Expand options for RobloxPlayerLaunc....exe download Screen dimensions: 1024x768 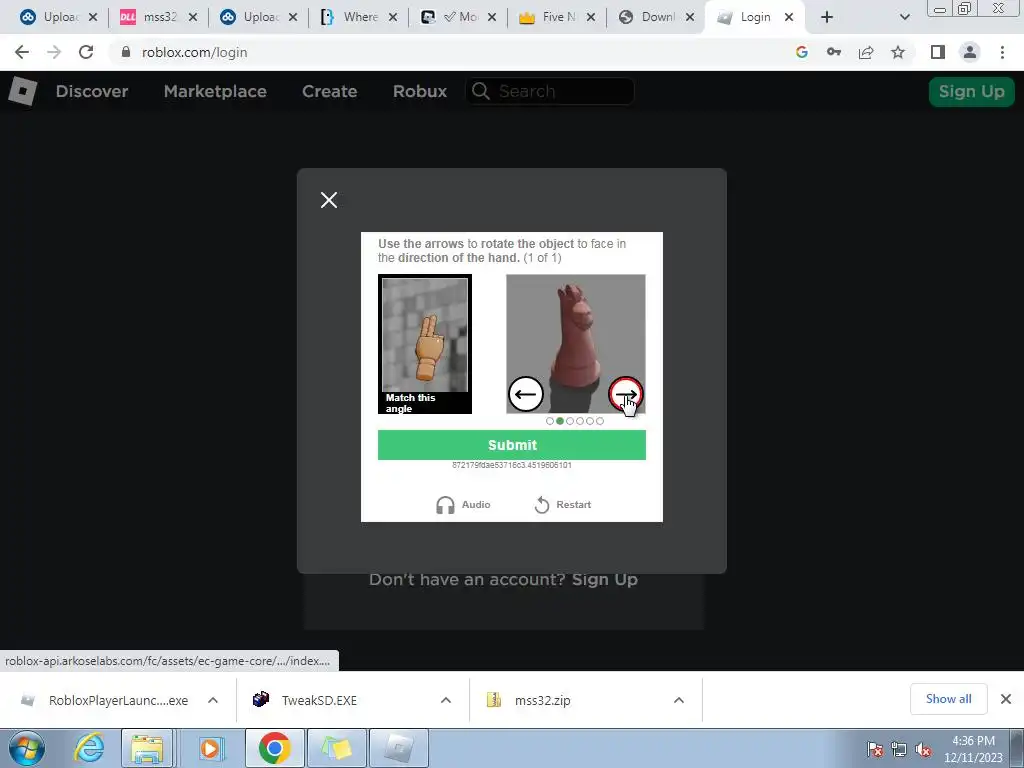[x=213, y=700]
